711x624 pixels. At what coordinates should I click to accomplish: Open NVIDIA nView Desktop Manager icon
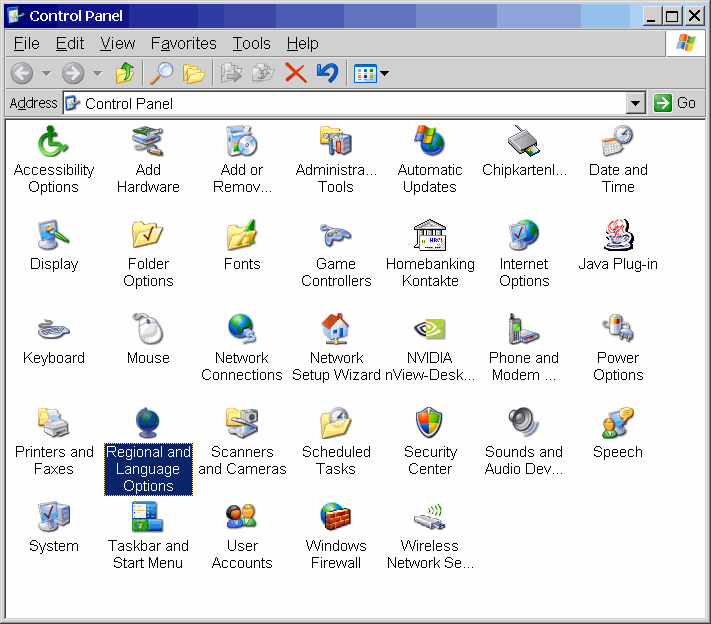[430, 330]
